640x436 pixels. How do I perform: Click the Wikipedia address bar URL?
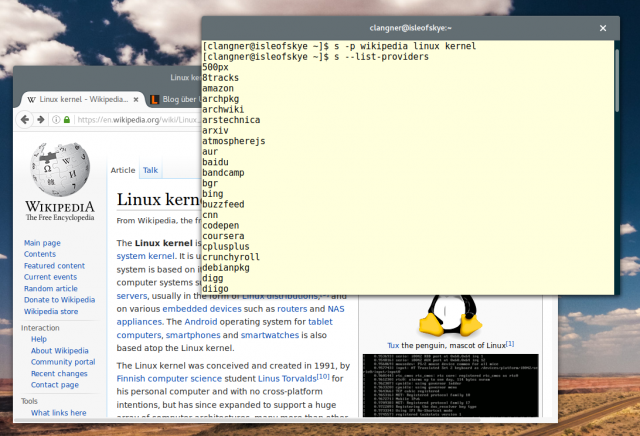click(x=138, y=120)
